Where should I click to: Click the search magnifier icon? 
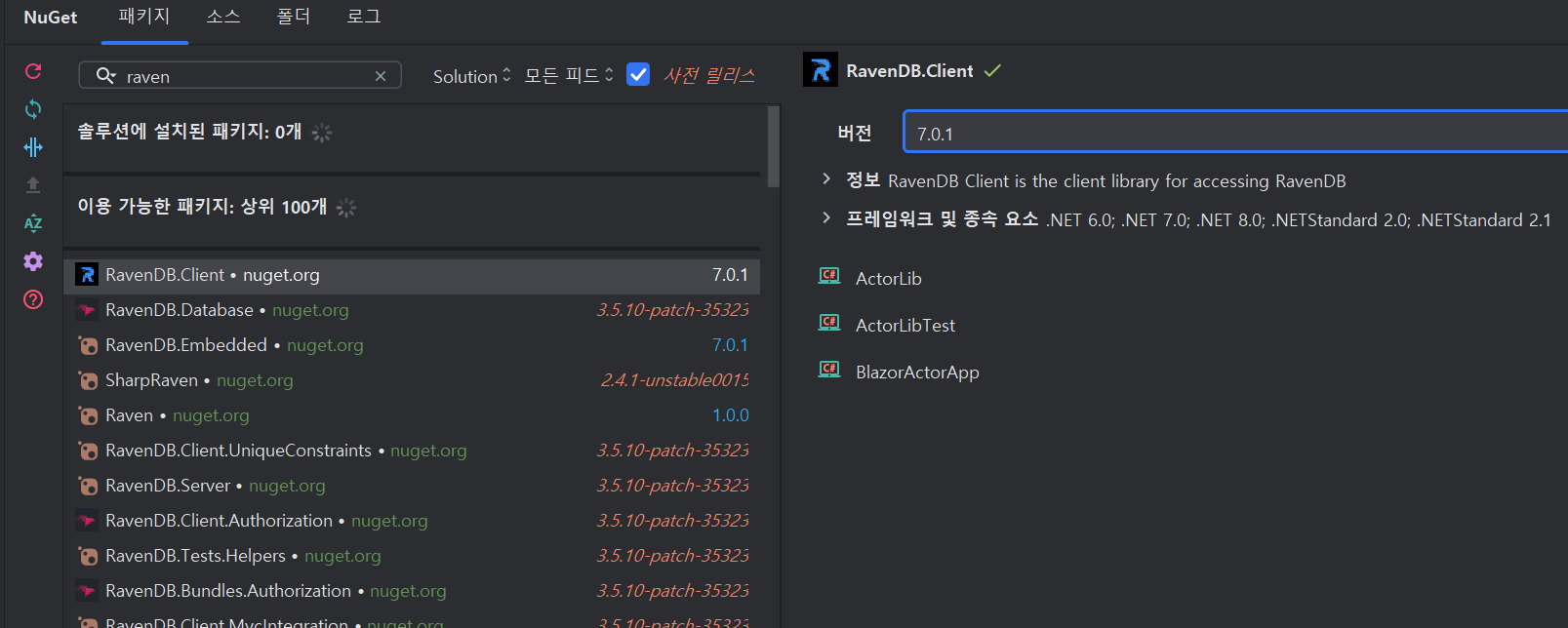pos(104,76)
